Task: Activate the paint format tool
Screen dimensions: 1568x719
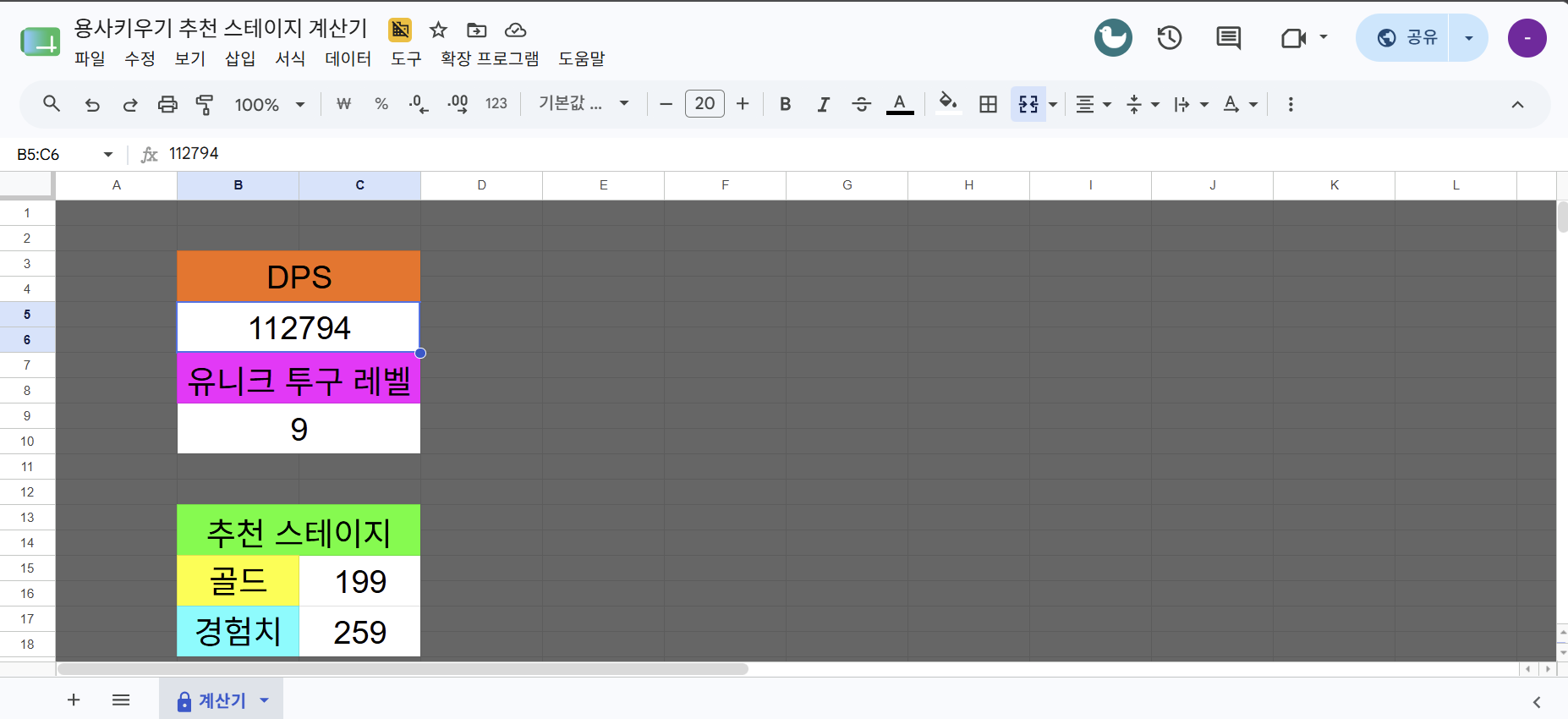Action: click(205, 104)
